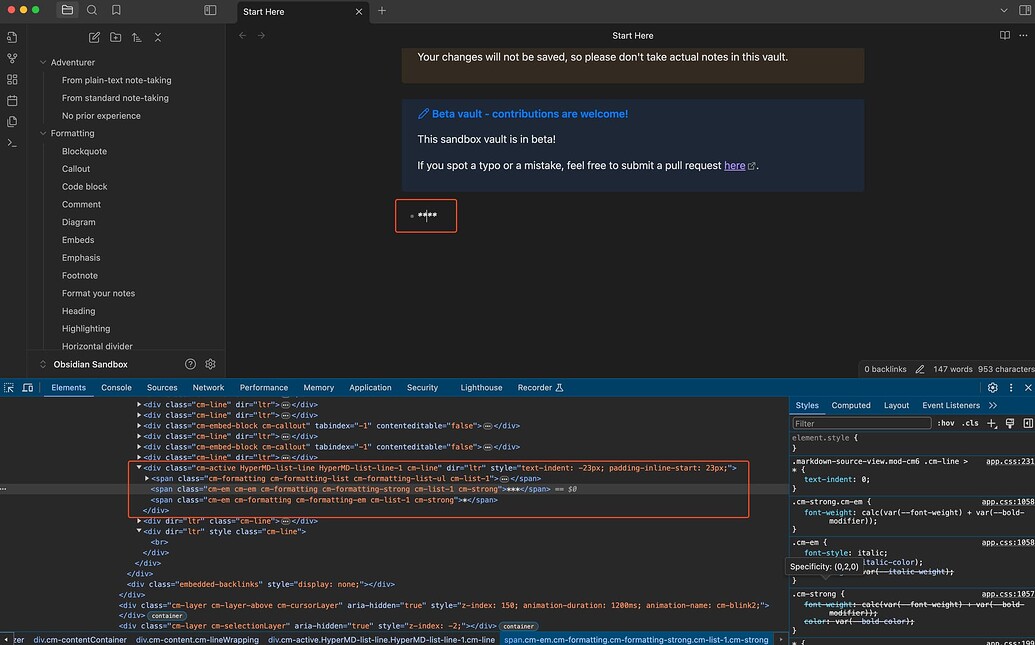Open app.css:1057 source link
Screen dimensions: 1035x645
1008,594
